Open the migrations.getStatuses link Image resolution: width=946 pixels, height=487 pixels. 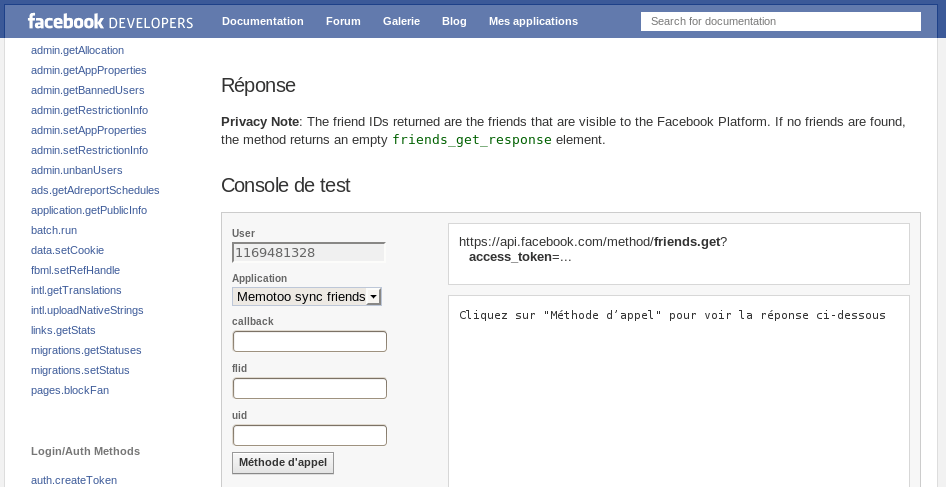[86, 349]
